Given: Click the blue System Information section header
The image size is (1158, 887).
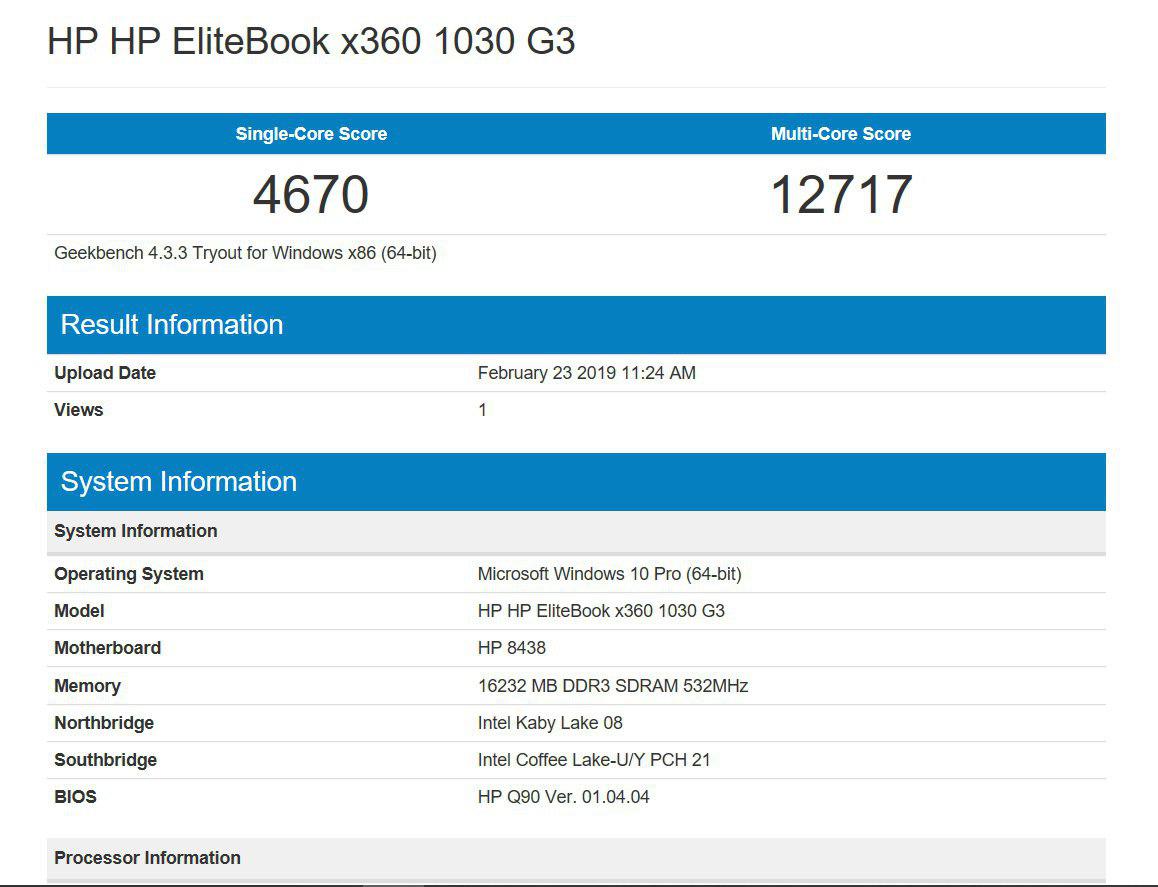Looking at the screenshot, I should [179, 482].
